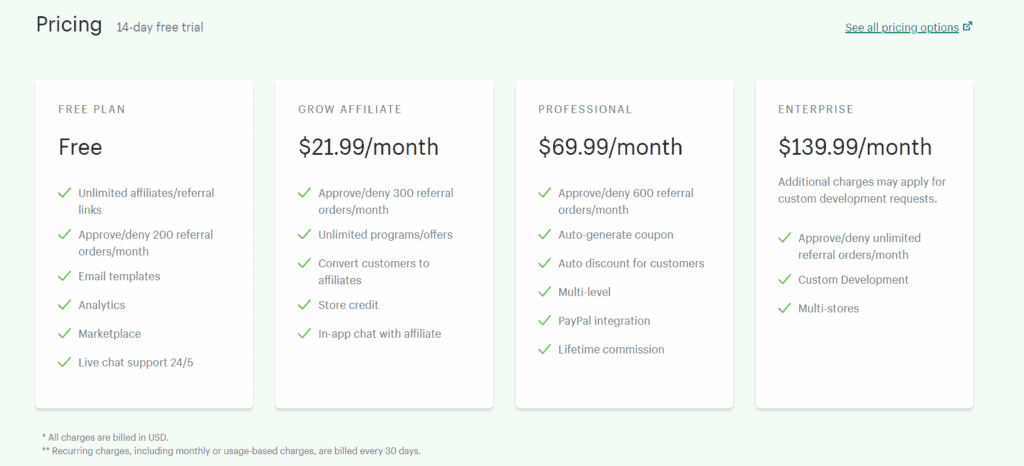1024x466 pixels.
Task: Click checkmark next to Multi-stores
Action: [784, 308]
